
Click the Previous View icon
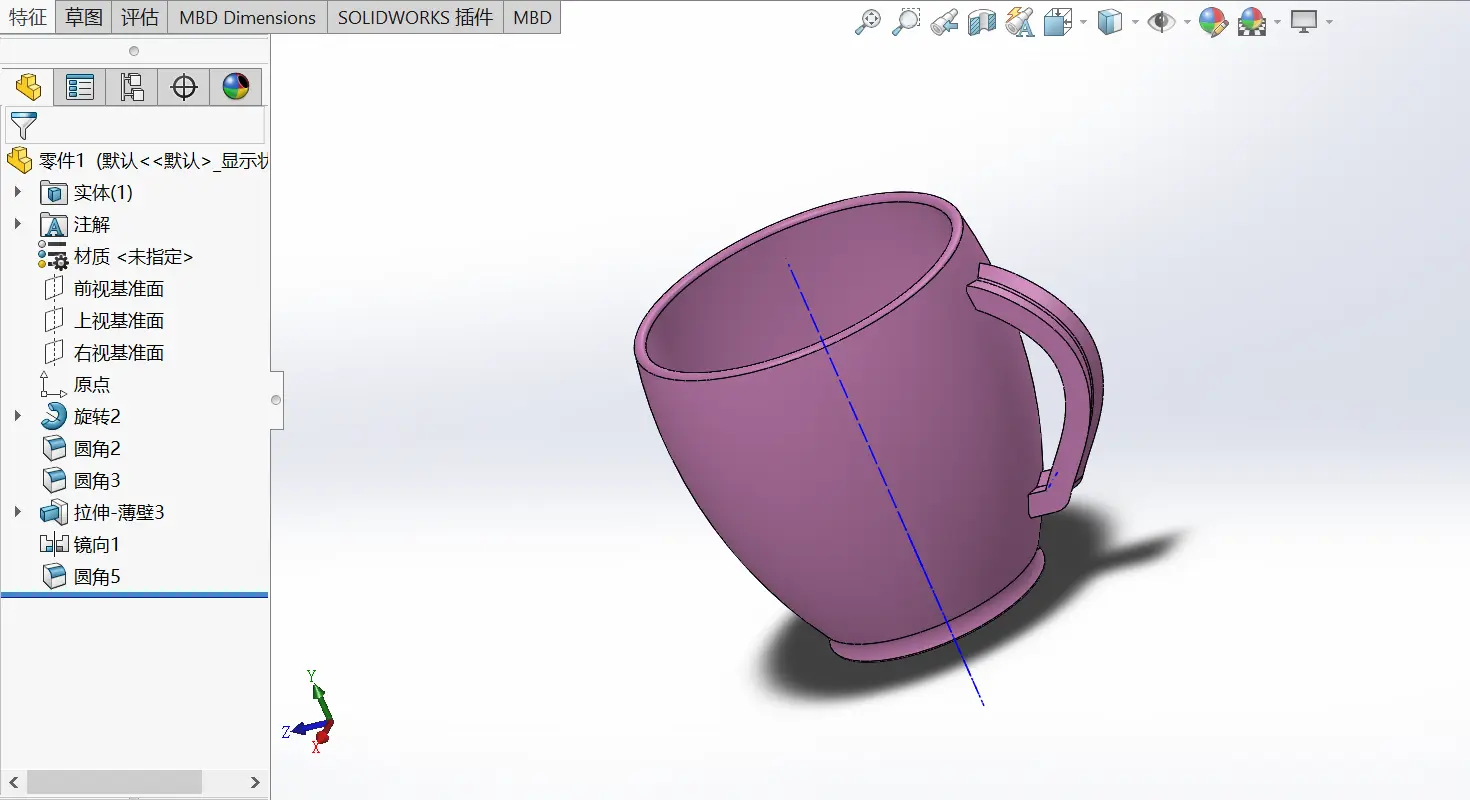(x=944, y=22)
